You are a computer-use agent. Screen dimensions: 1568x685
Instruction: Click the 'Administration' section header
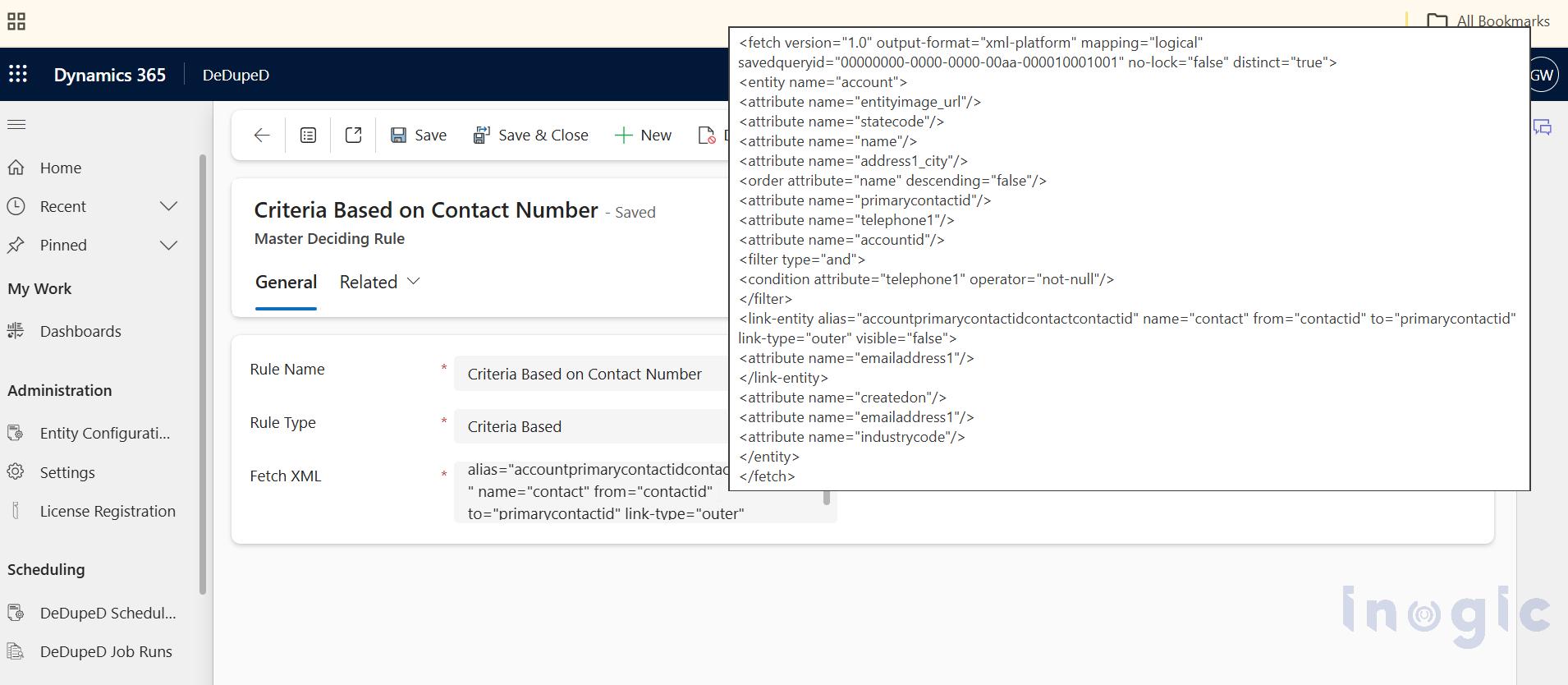[x=59, y=391]
